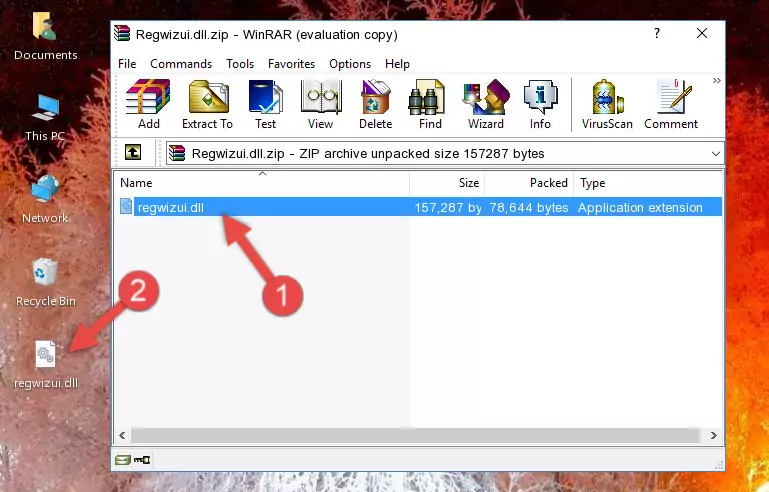Sort by the Name column header
This screenshot has height=492, width=769.
click(x=262, y=183)
